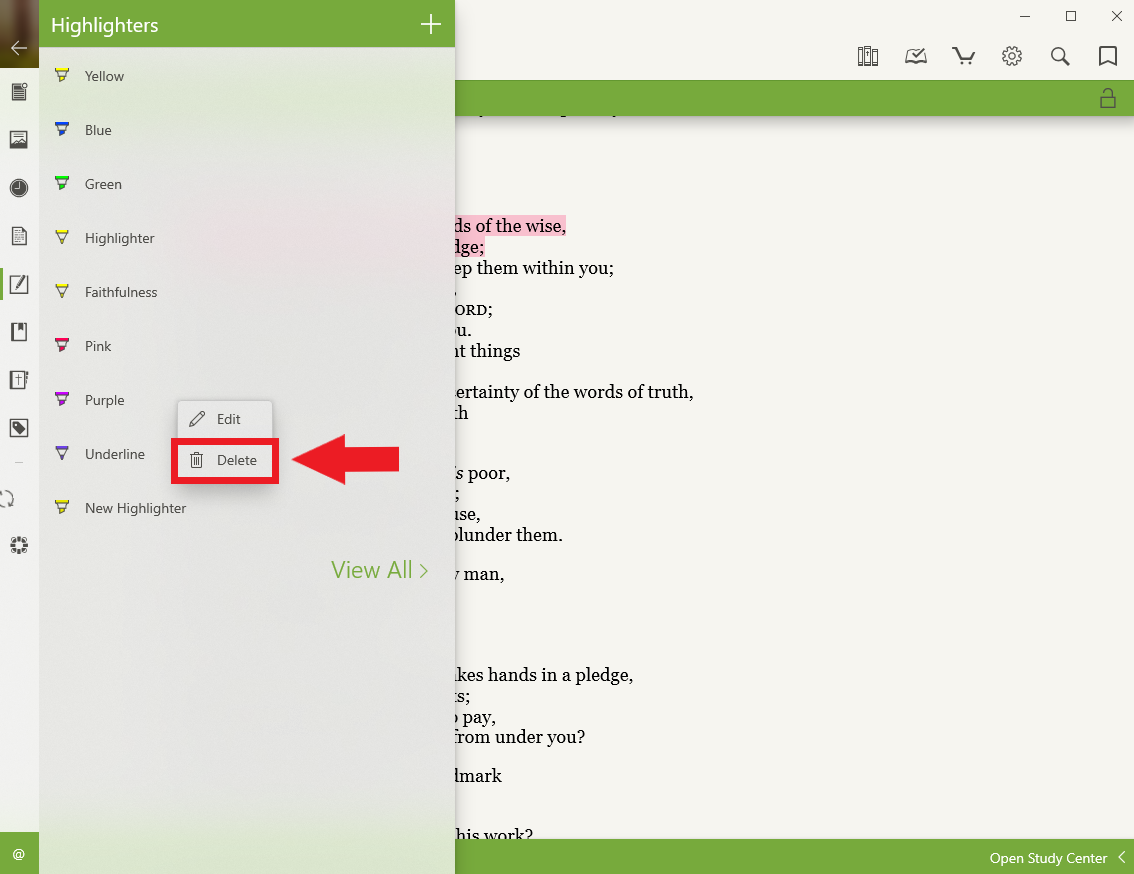Image resolution: width=1134 pixels, height=874 pixels.
Task: Open history clock icon in sidebar
Action: [x=19, y=187]
